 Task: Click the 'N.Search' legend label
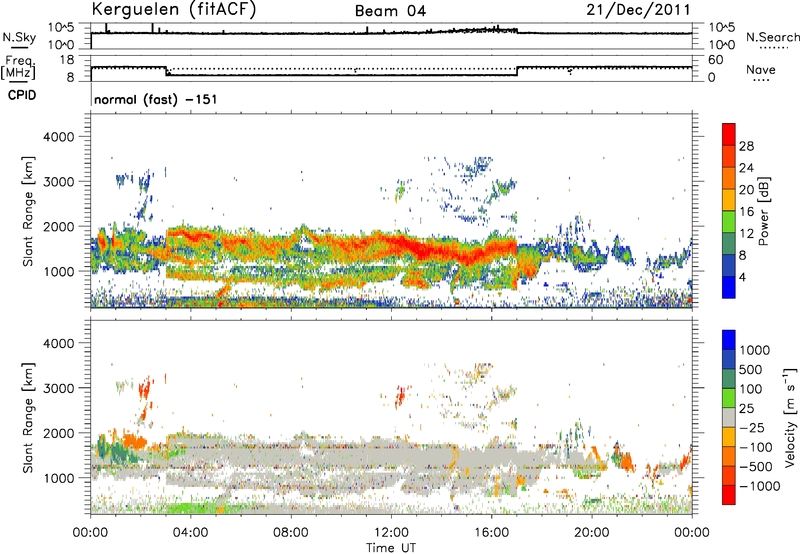(772, 37)
